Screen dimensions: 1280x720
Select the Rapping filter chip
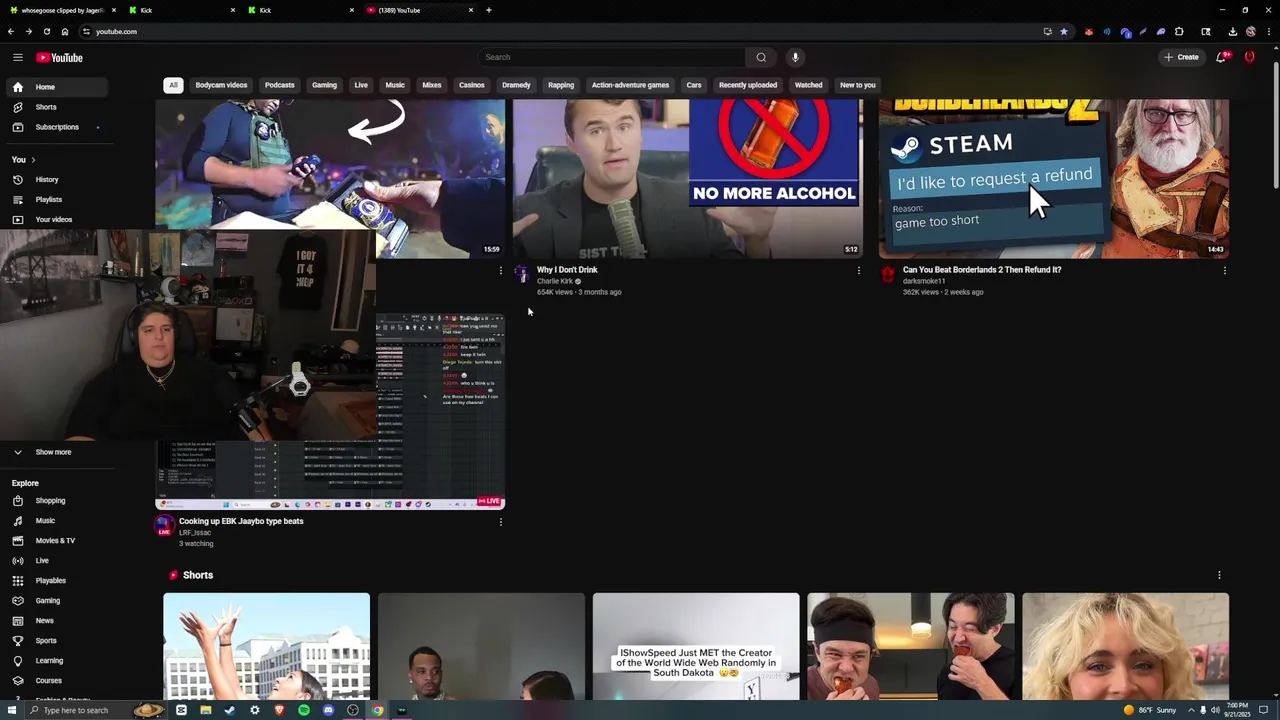(561, 85)
